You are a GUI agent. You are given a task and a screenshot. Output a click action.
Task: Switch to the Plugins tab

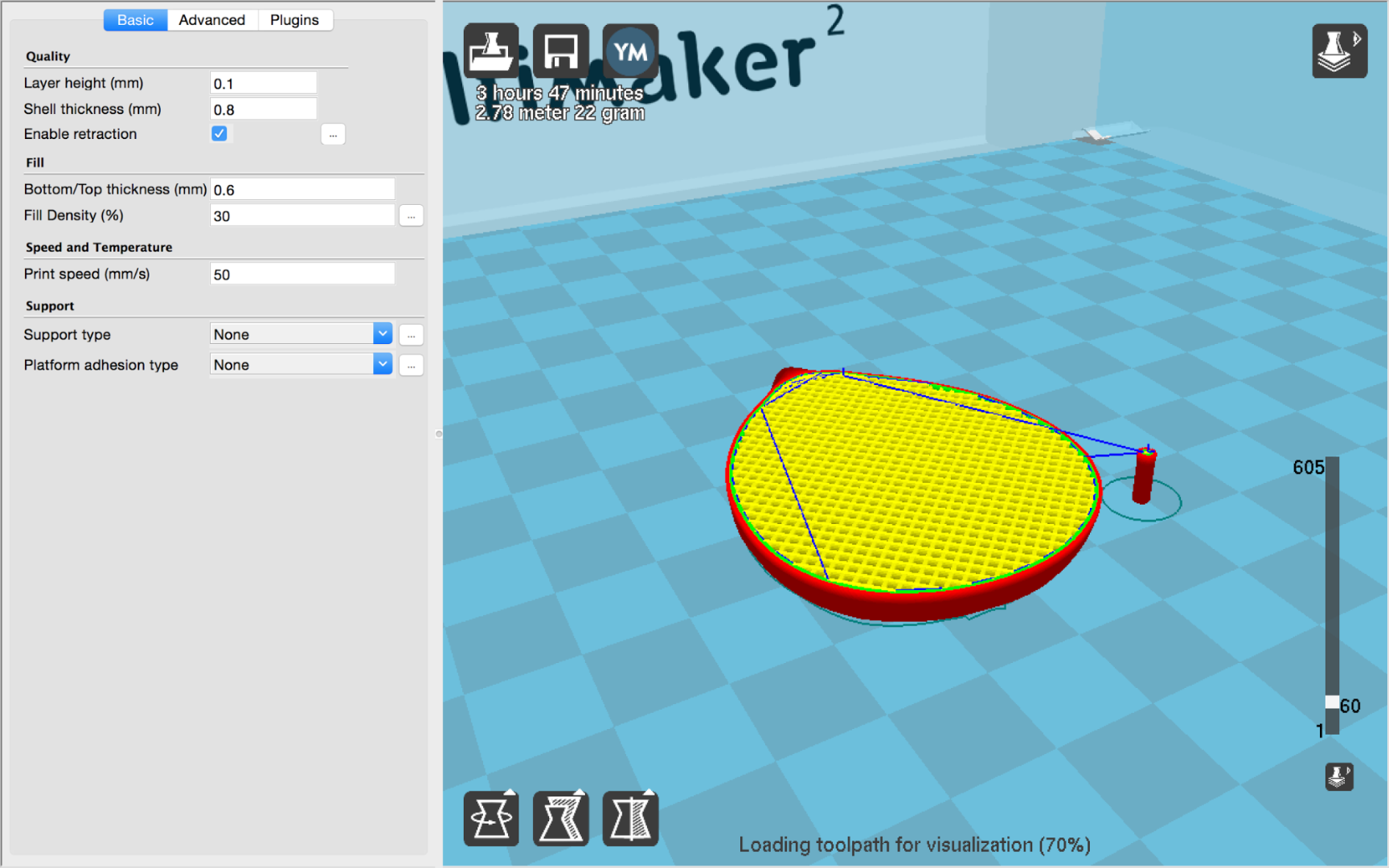point(294,19)
